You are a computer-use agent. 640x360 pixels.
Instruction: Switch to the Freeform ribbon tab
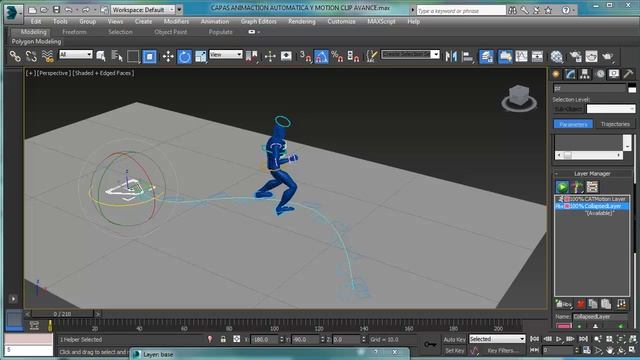[x=74, y=32]
